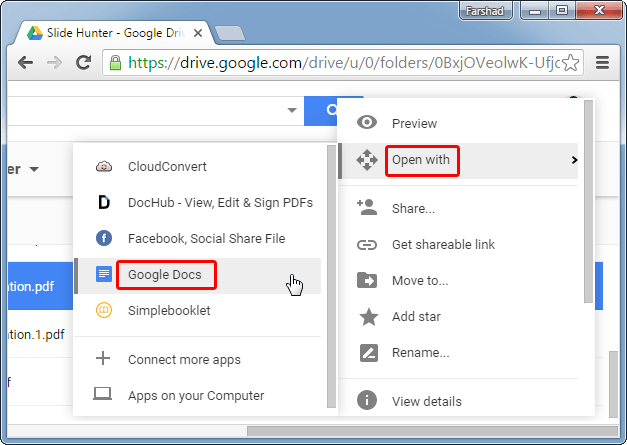
Task: Click Apps on your Computer
Action: click(x=196, y=395)
